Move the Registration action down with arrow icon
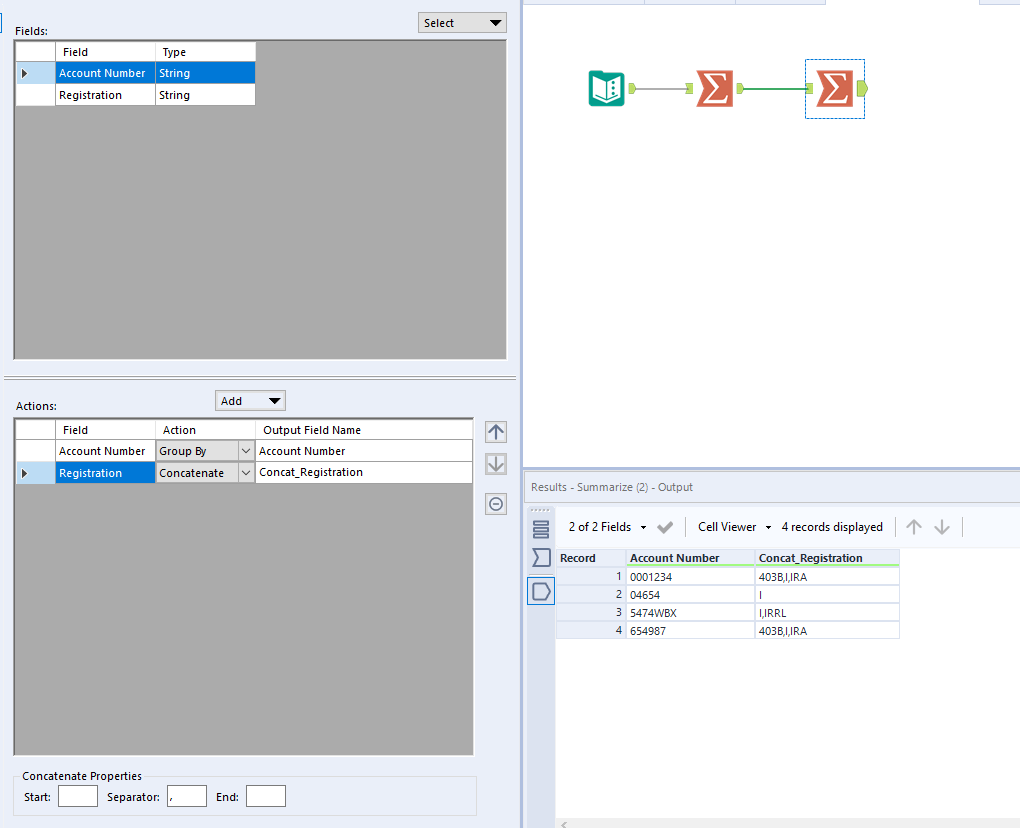Image resolution: width=1020 pixels, height=828 pixels. [x=495, y=463]
